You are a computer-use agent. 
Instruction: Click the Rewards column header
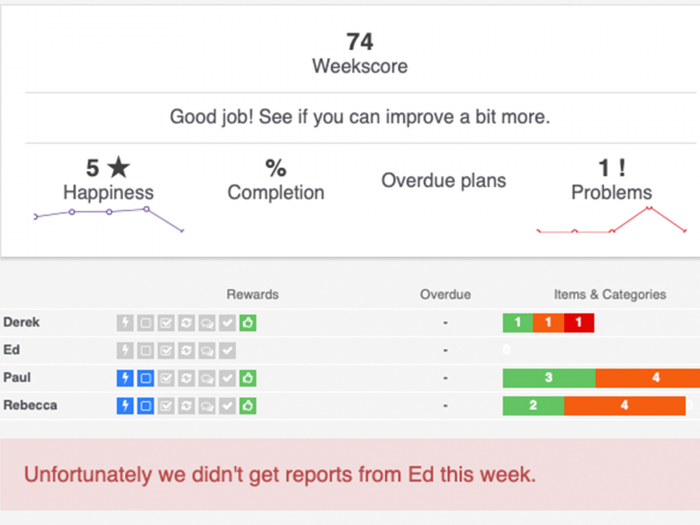253,294
